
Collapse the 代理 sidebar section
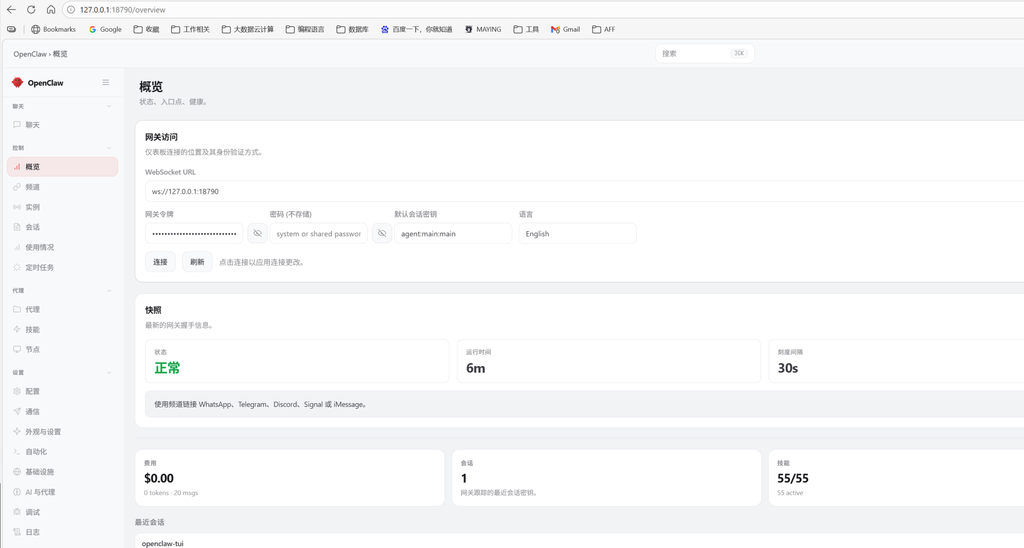tap(109, 291)
